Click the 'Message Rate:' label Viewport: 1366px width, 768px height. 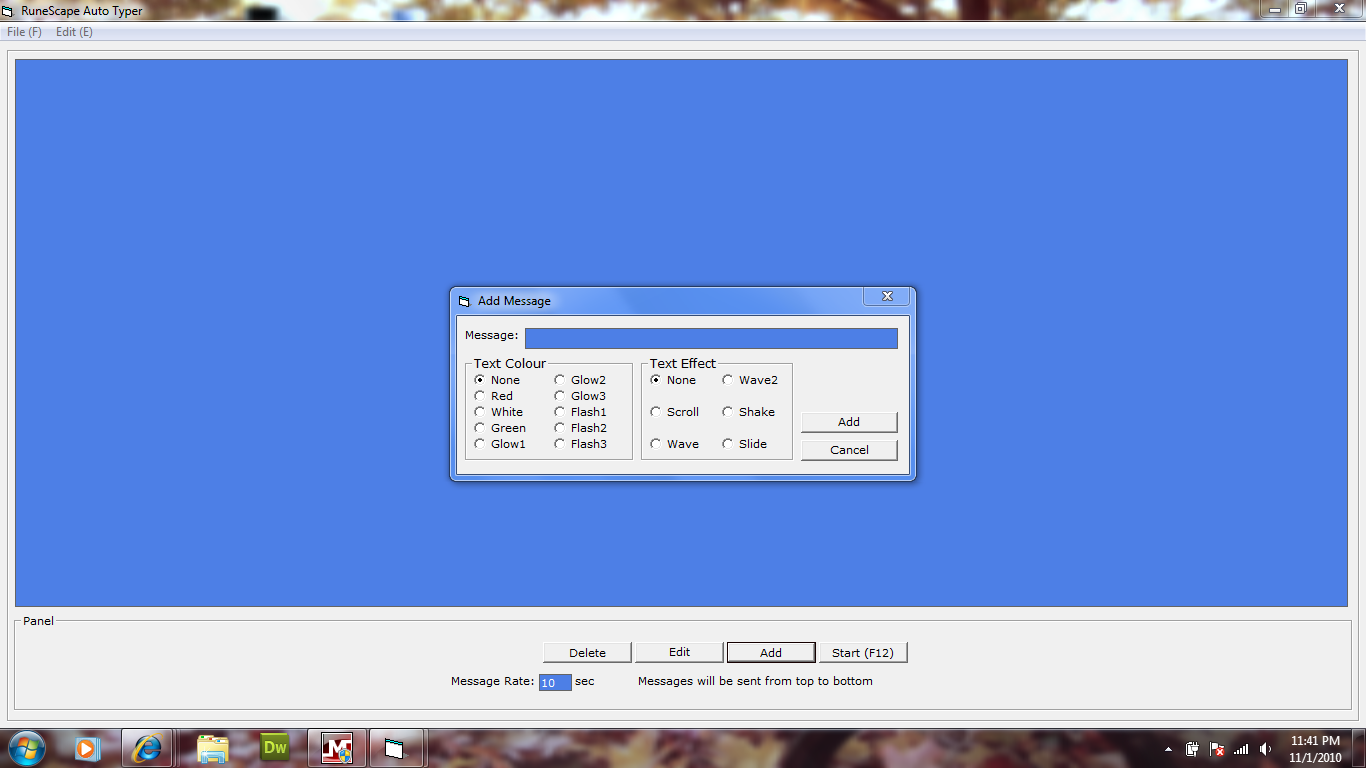click(492, 681)
